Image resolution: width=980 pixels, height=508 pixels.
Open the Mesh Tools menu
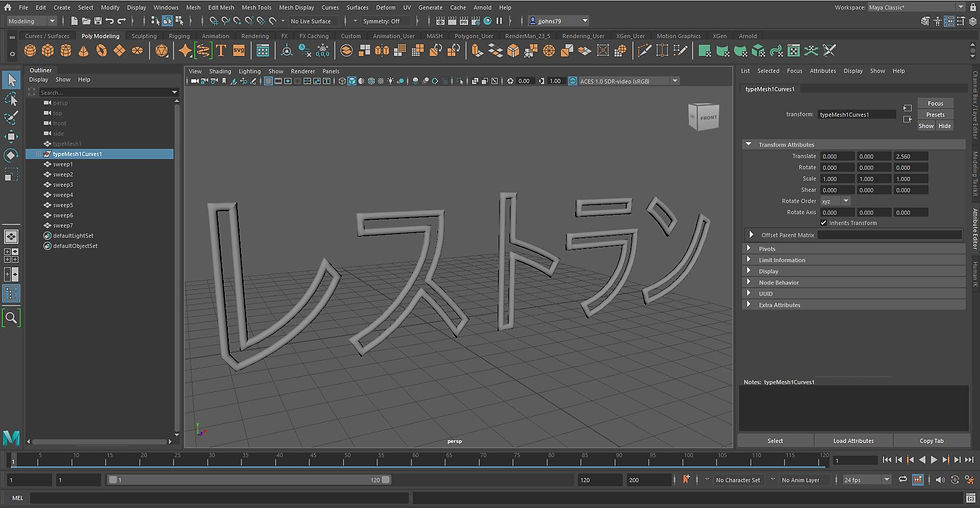(x=256, y=7)
